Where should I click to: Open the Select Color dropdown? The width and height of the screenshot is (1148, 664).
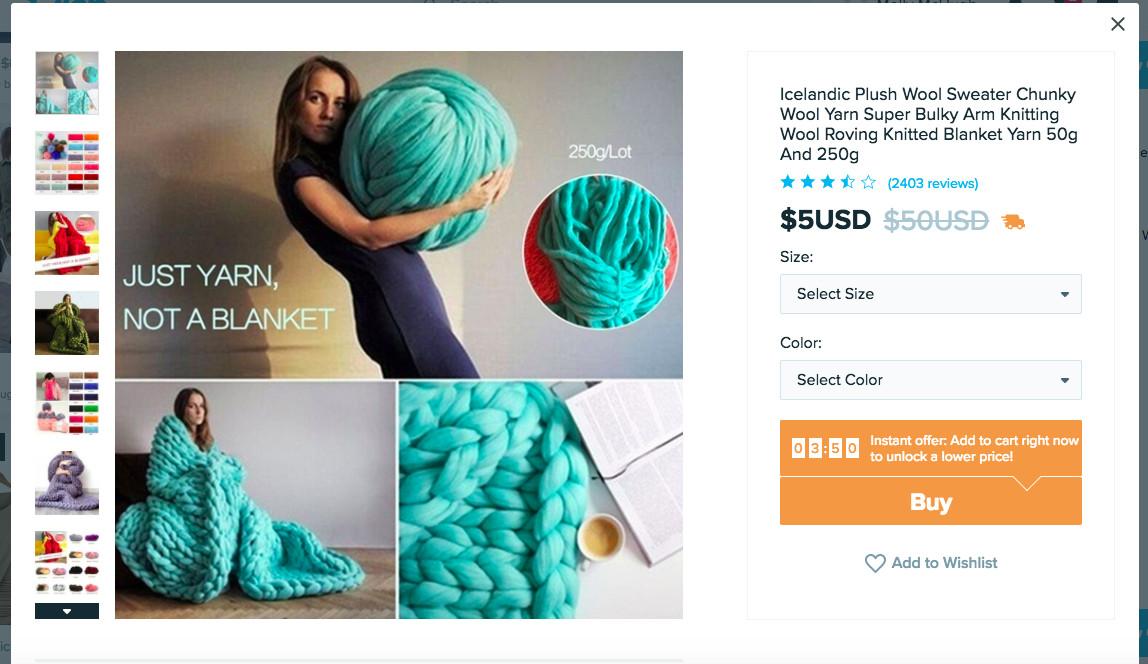point(931,380)
